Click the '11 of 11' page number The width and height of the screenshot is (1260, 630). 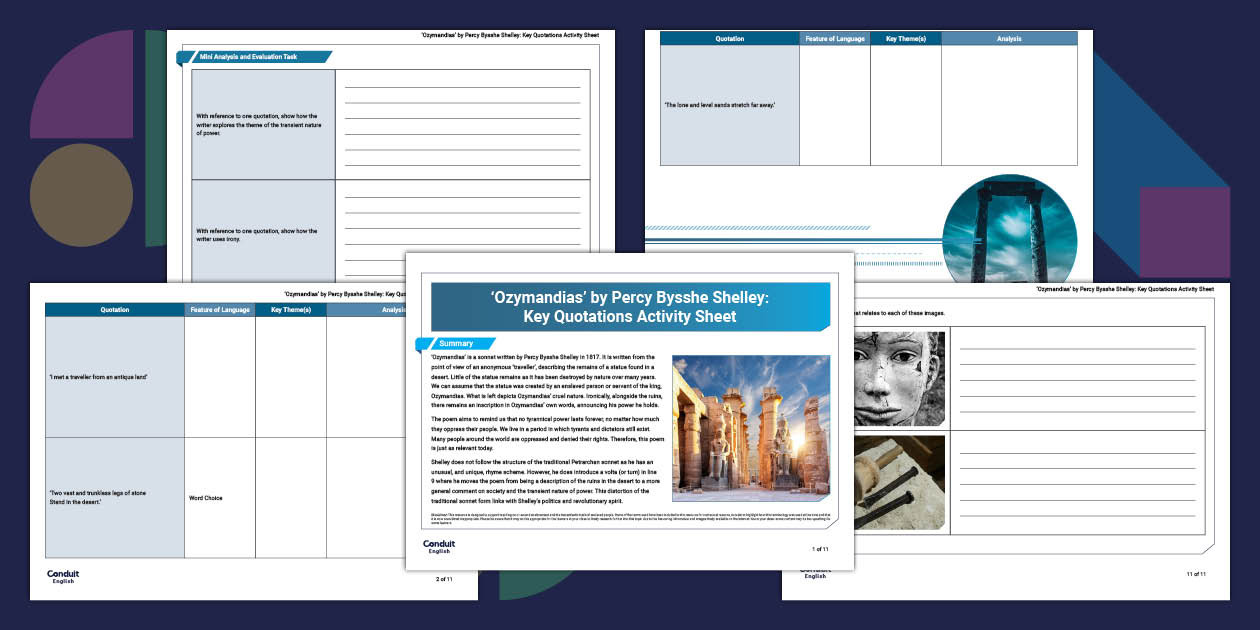1196,574
